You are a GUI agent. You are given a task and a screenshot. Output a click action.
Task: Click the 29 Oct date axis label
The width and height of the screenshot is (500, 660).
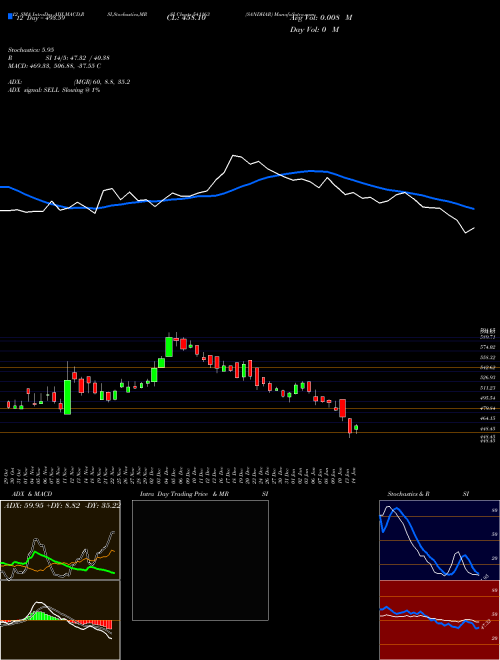8,475
